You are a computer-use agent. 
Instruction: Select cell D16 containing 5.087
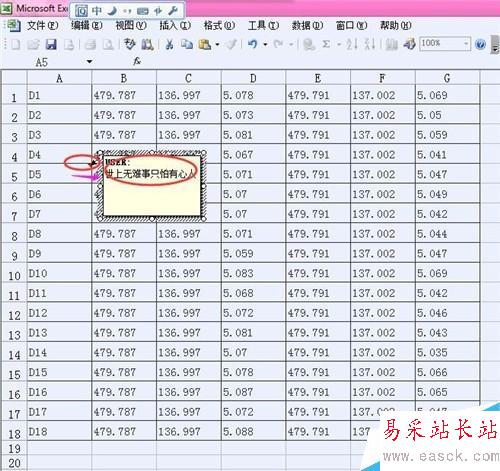(x=253, y=392)
